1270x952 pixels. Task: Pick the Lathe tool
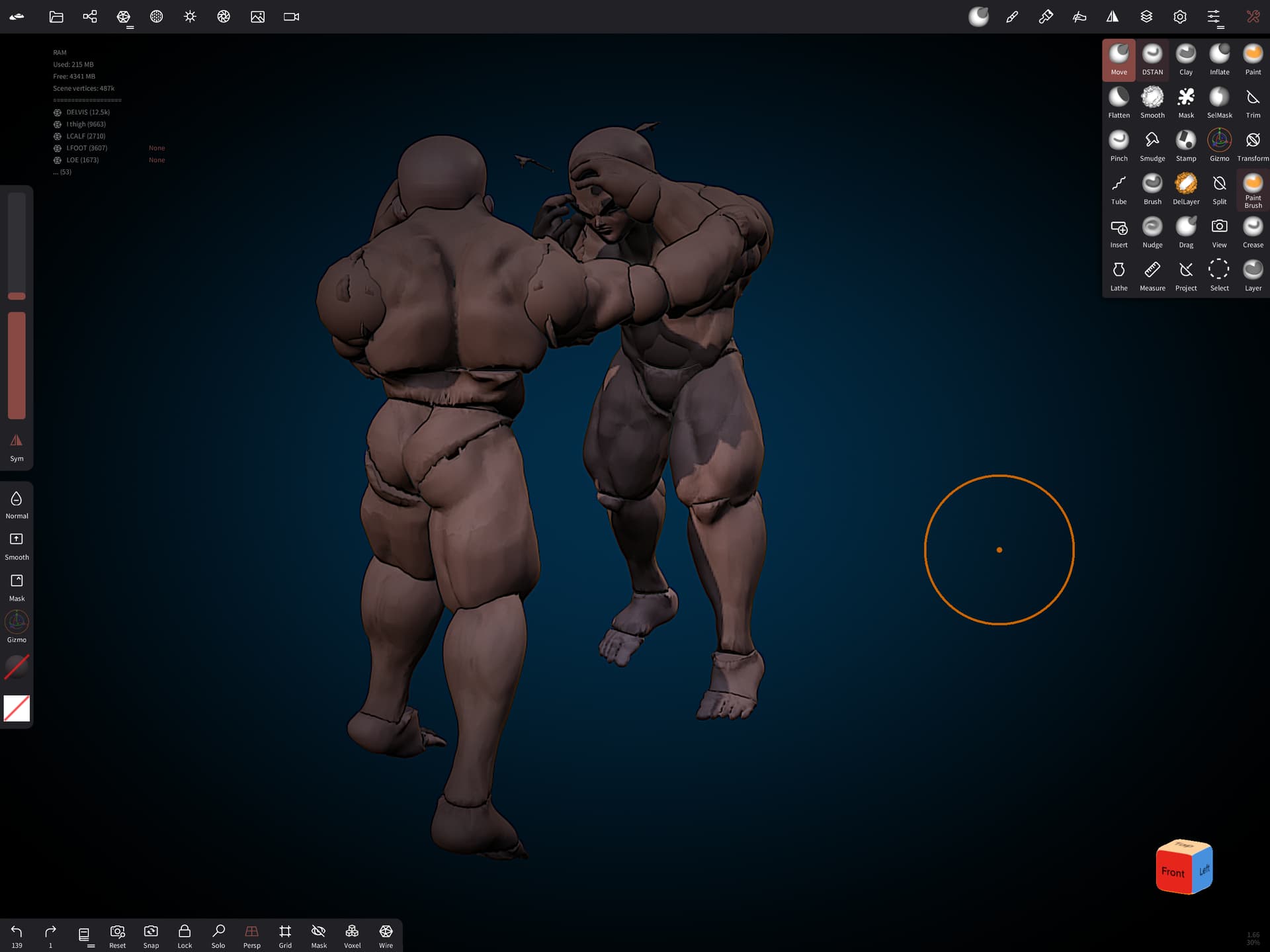pyautogui.click(x=1119, y=275)
